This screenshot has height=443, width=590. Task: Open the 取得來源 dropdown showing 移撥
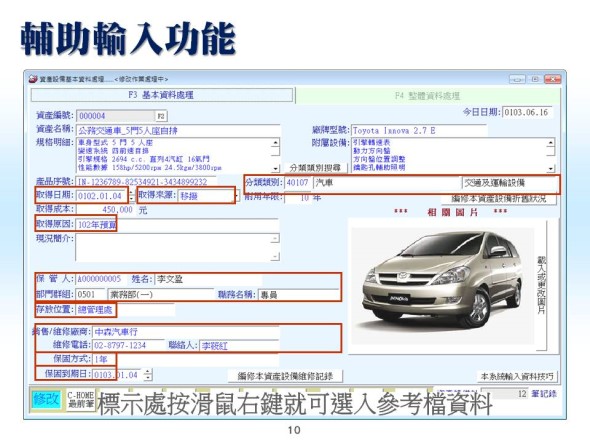click(x=208, y=196)
